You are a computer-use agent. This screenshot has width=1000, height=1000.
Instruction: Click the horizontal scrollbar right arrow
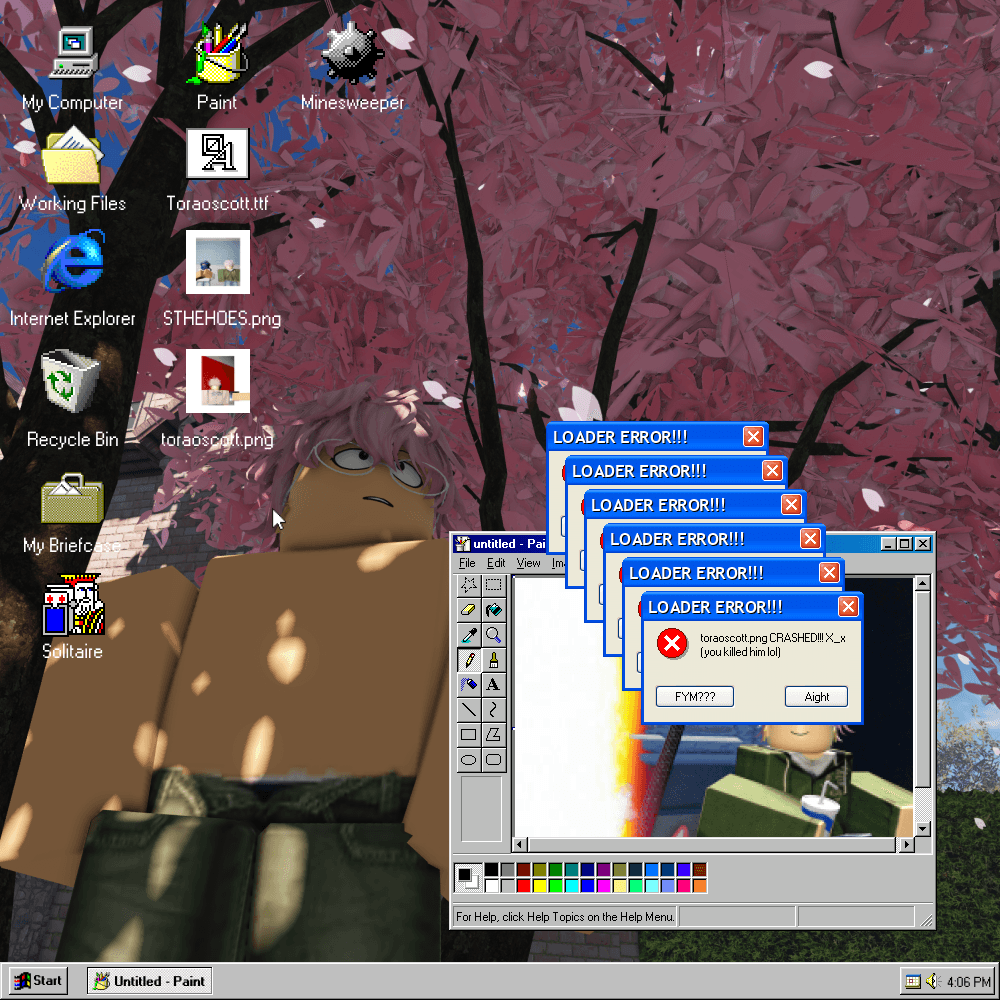point(906,845)
